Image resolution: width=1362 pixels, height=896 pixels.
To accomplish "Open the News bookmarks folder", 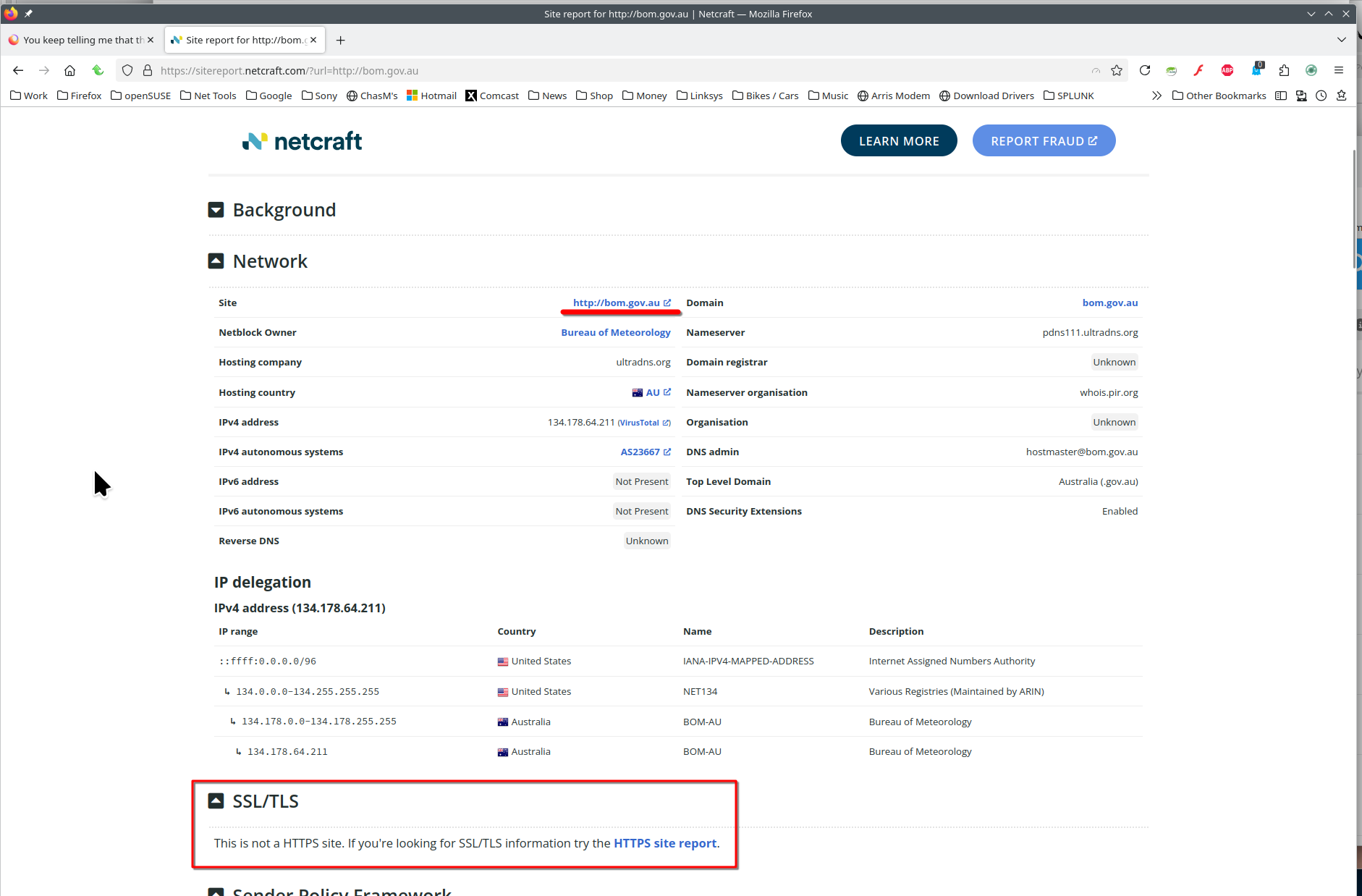I will [548, 96].
